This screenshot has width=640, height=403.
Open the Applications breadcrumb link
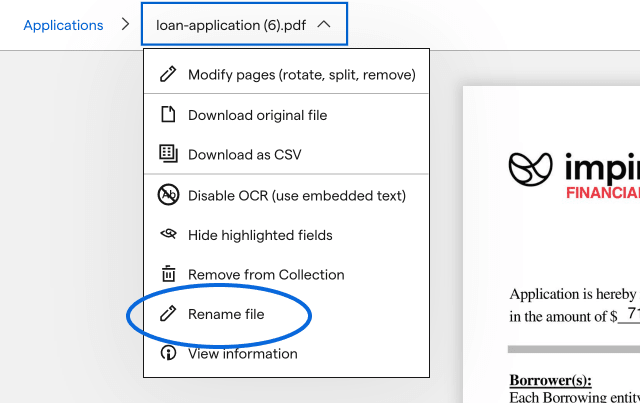tap(63, 25)
